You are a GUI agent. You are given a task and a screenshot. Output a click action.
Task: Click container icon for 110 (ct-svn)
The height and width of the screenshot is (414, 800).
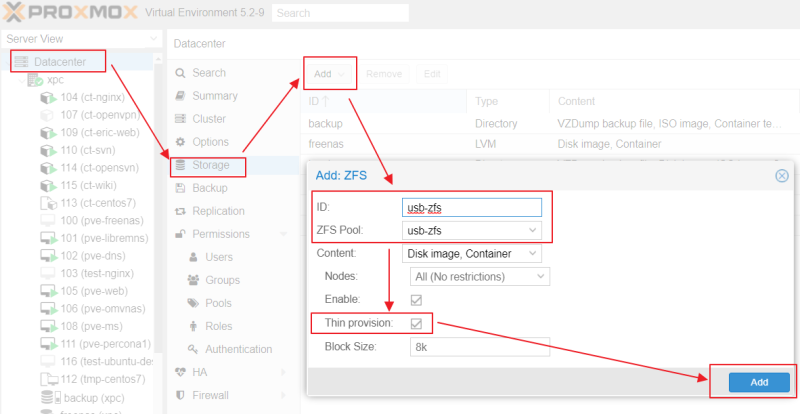[x=48, y=151]
